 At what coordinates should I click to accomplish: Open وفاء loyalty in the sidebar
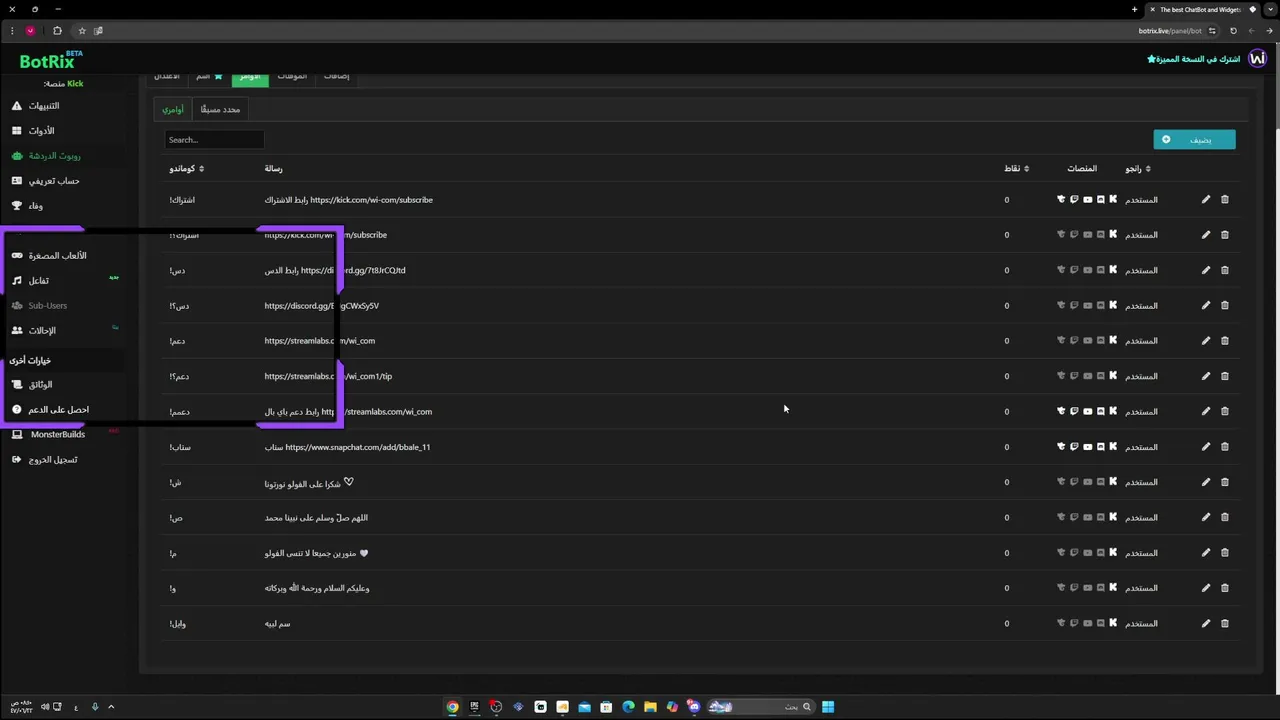click(28, 205)
